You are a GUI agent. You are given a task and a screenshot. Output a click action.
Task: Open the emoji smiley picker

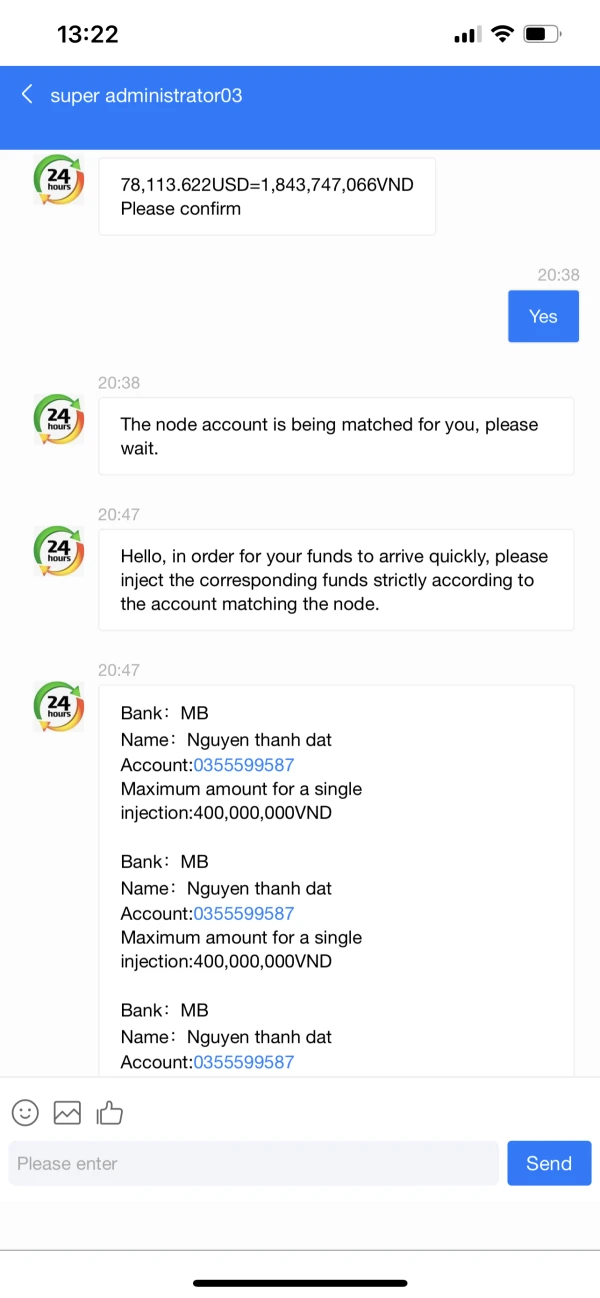click(x=25, y=1112)
